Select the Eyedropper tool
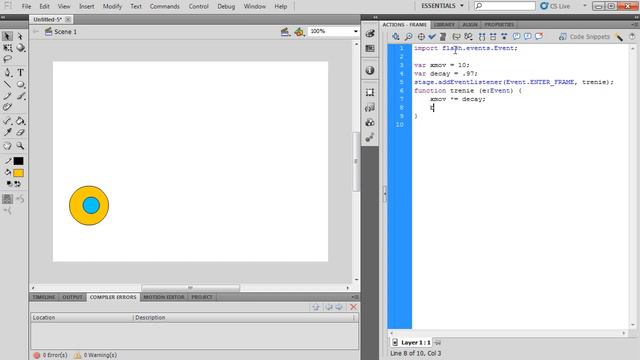Image resolution: width=640 pixels, height=360 pixels. click(7, 132)
